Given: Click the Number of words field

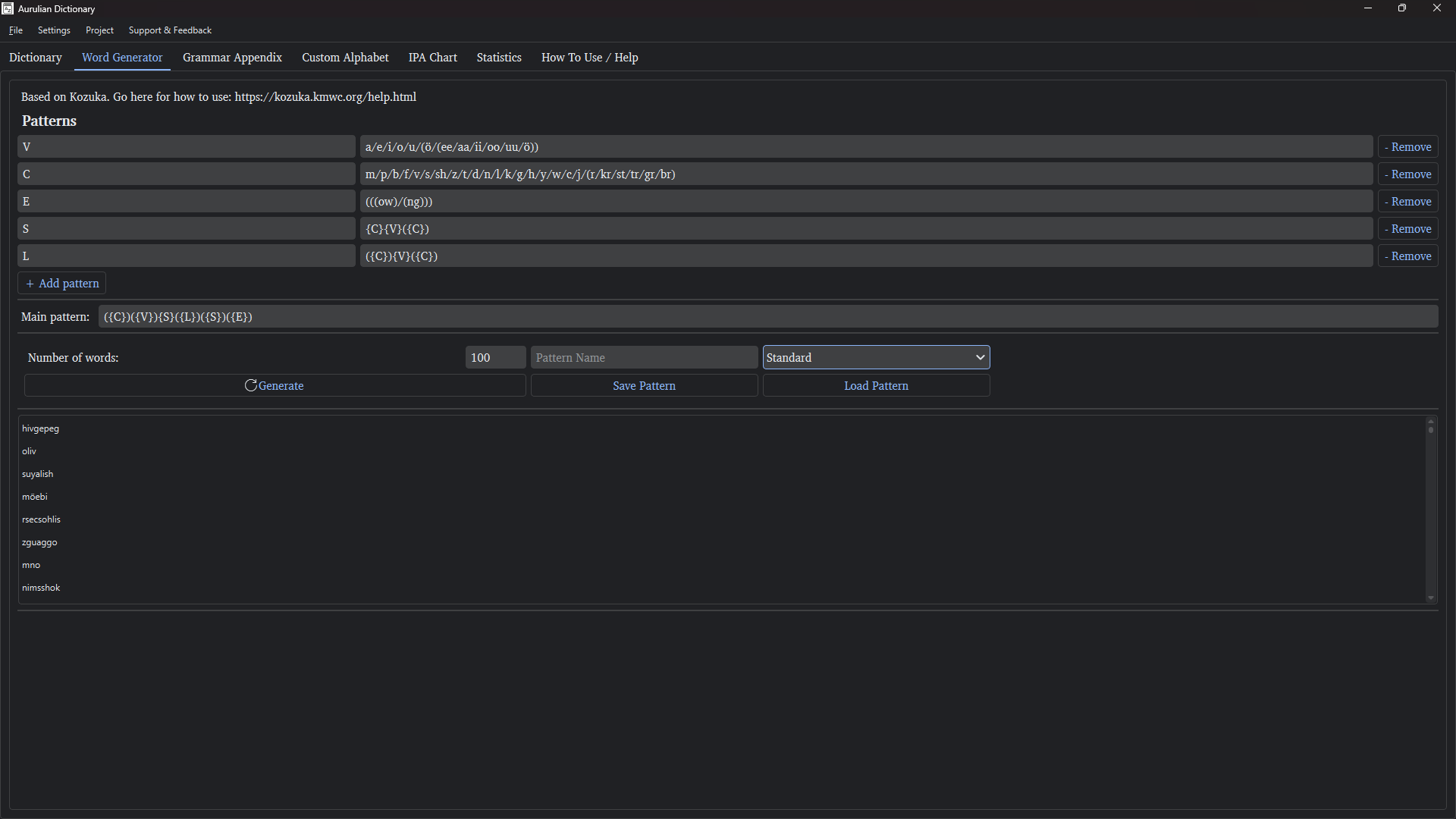Looking at the screenshot, I should coord(495,358).
